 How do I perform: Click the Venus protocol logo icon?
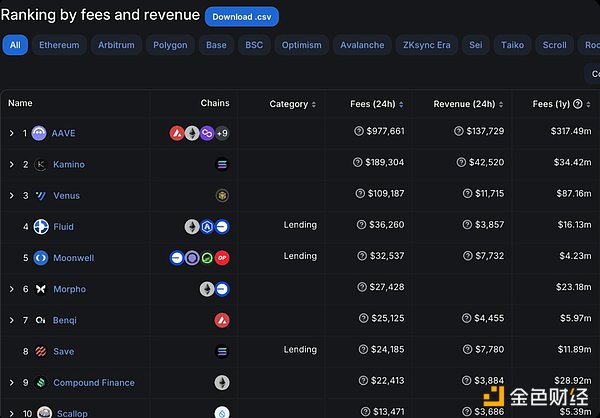(x=40, y=195)
